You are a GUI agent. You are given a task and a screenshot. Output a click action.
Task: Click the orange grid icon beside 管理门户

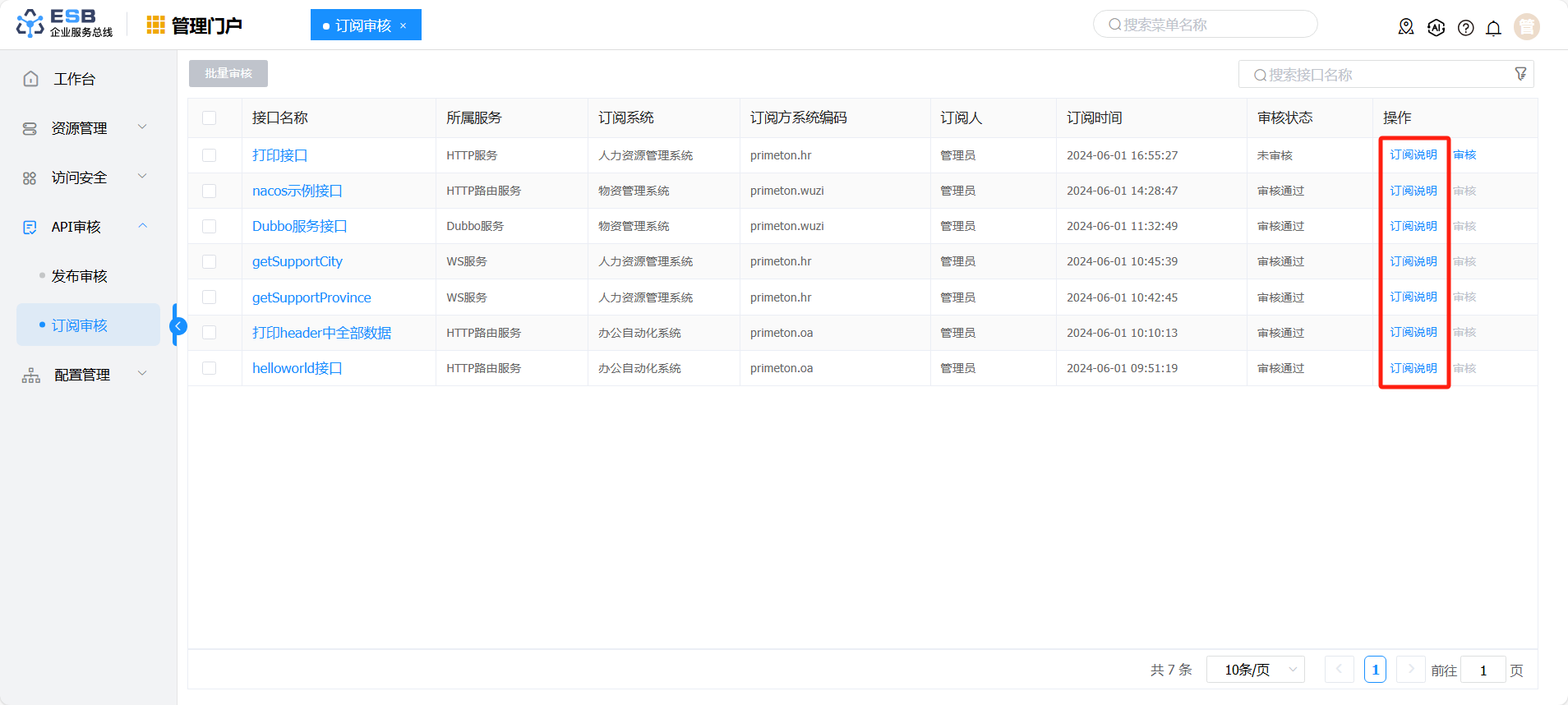(x=155, y=25)
